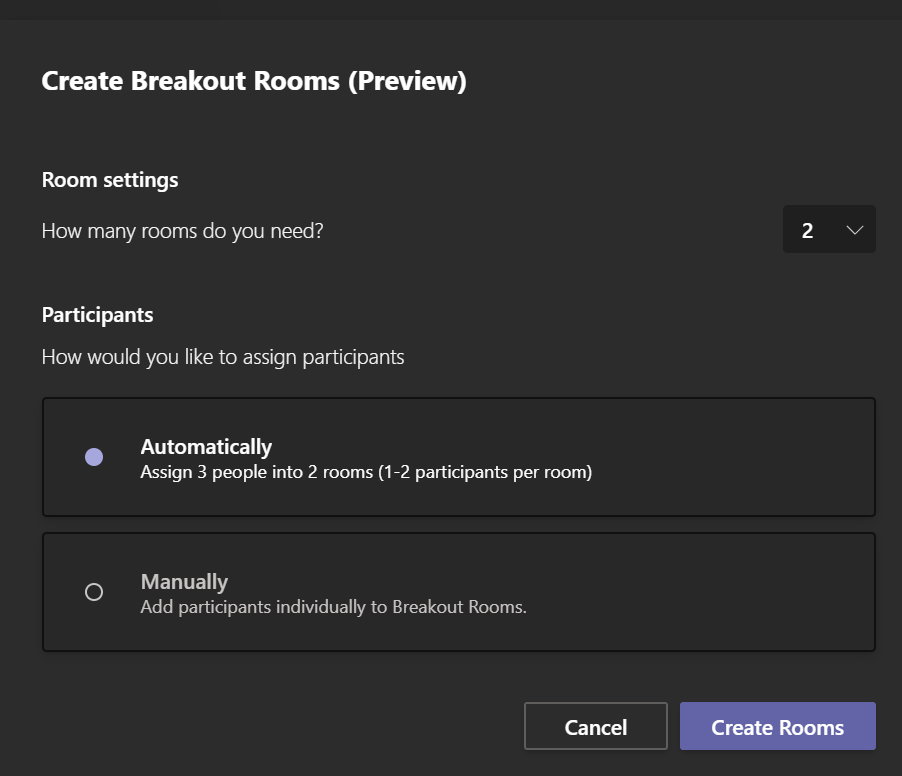
Task: Click the word '(Preview)' in dialog title
Action: point(407,81)
